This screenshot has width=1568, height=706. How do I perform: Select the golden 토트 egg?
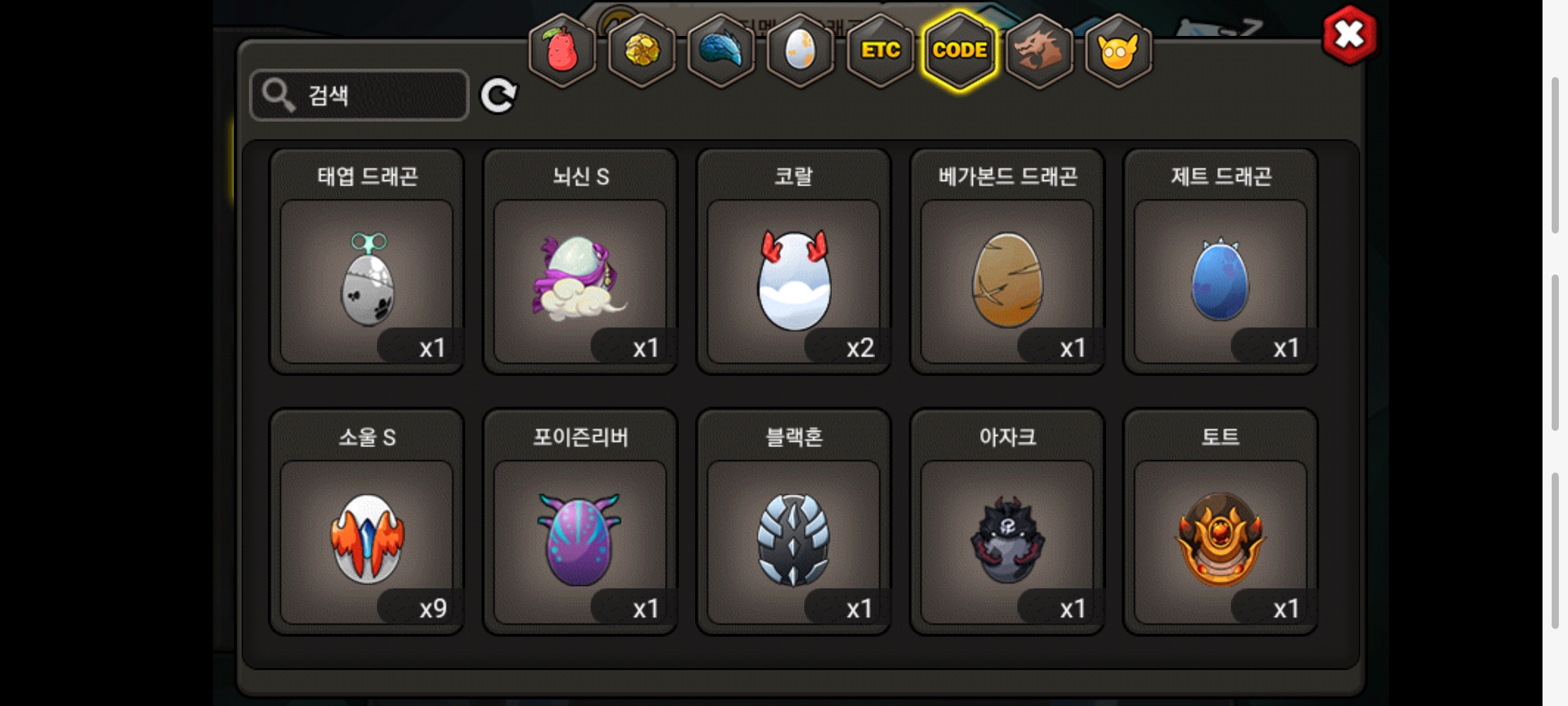pyautogui.click(x=1220, y=522)
